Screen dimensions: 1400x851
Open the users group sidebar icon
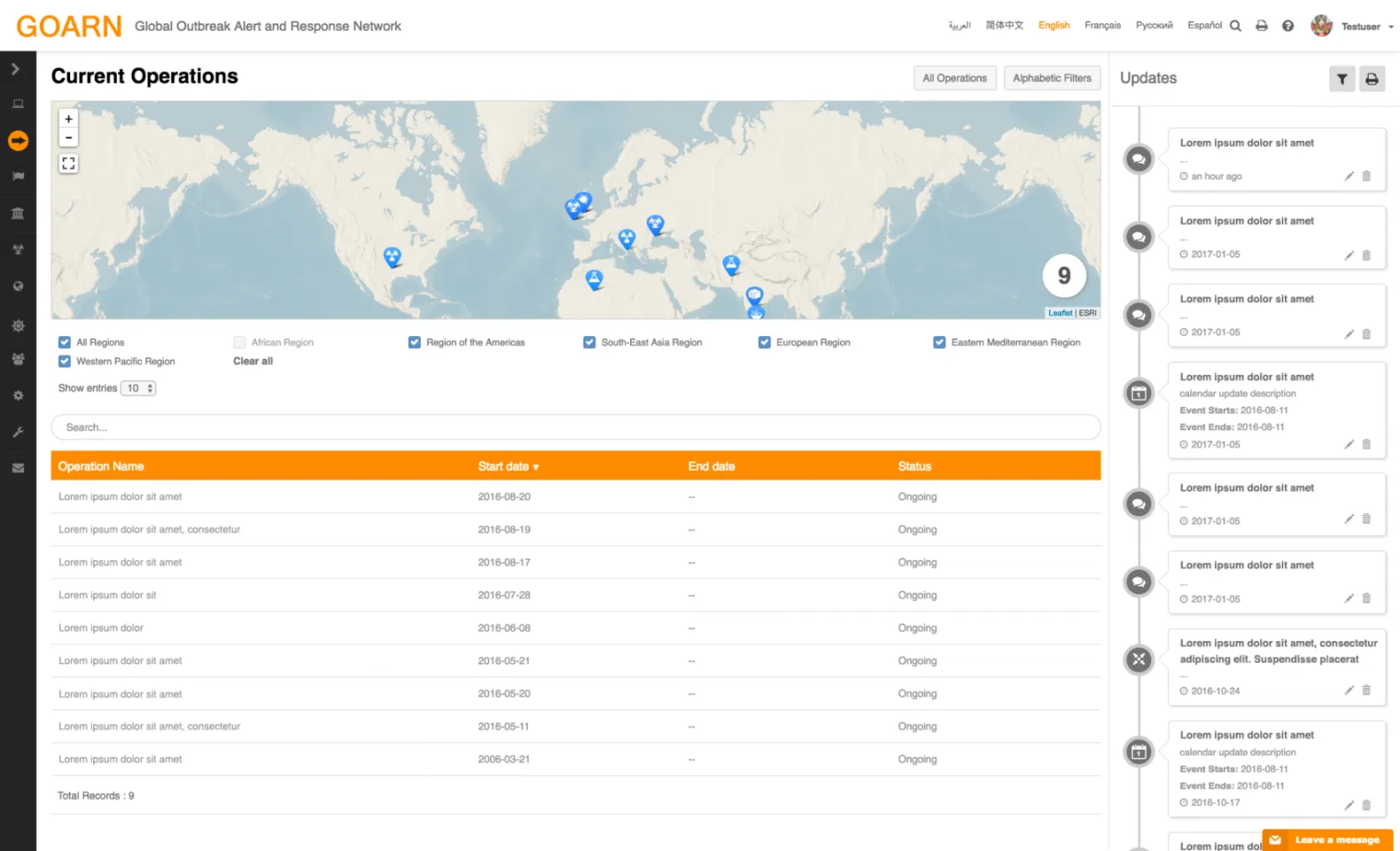click(x=18, y=359)
